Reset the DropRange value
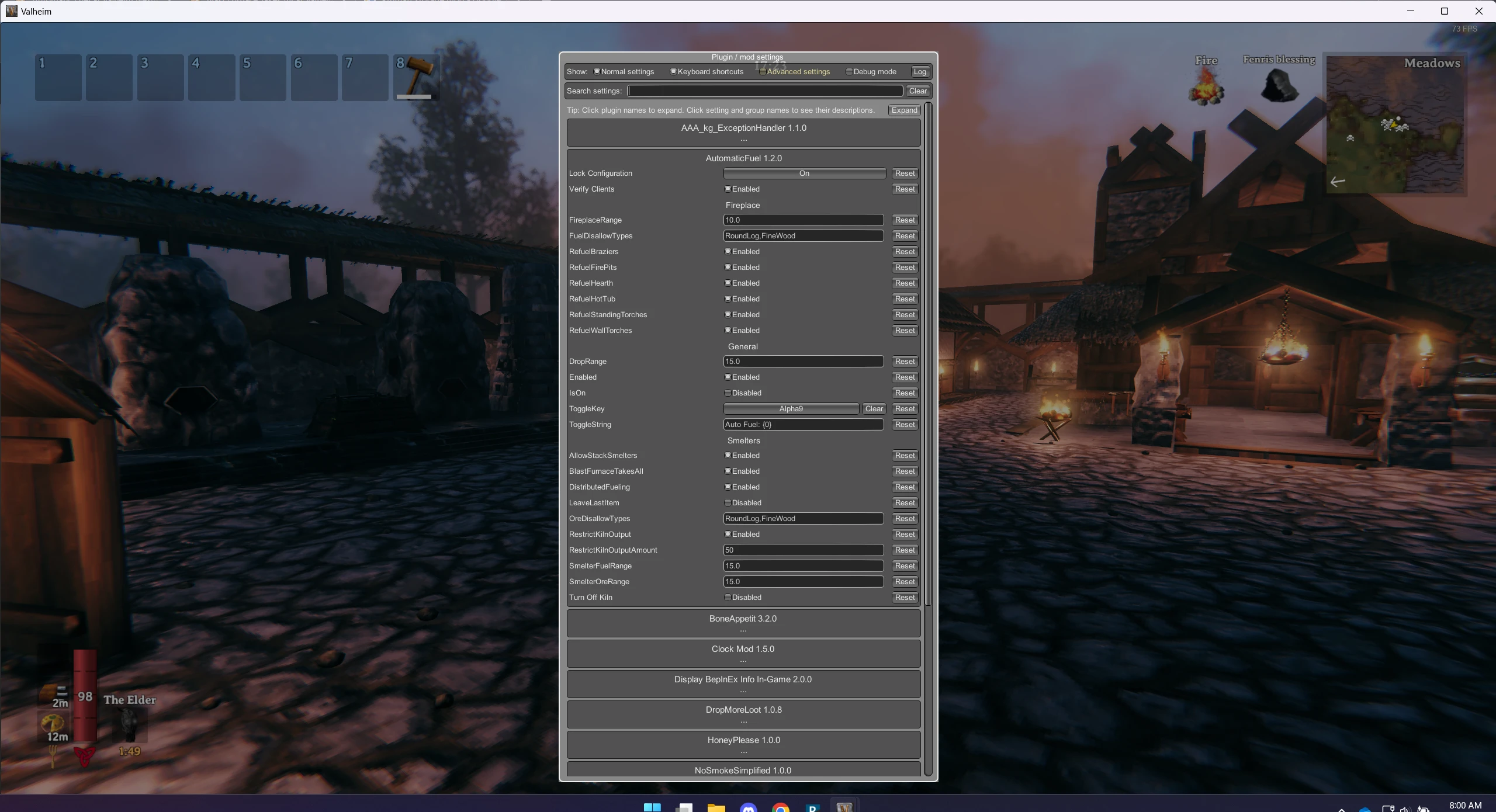The height and width of the screenshot is (812, 1496). point(905,362)
